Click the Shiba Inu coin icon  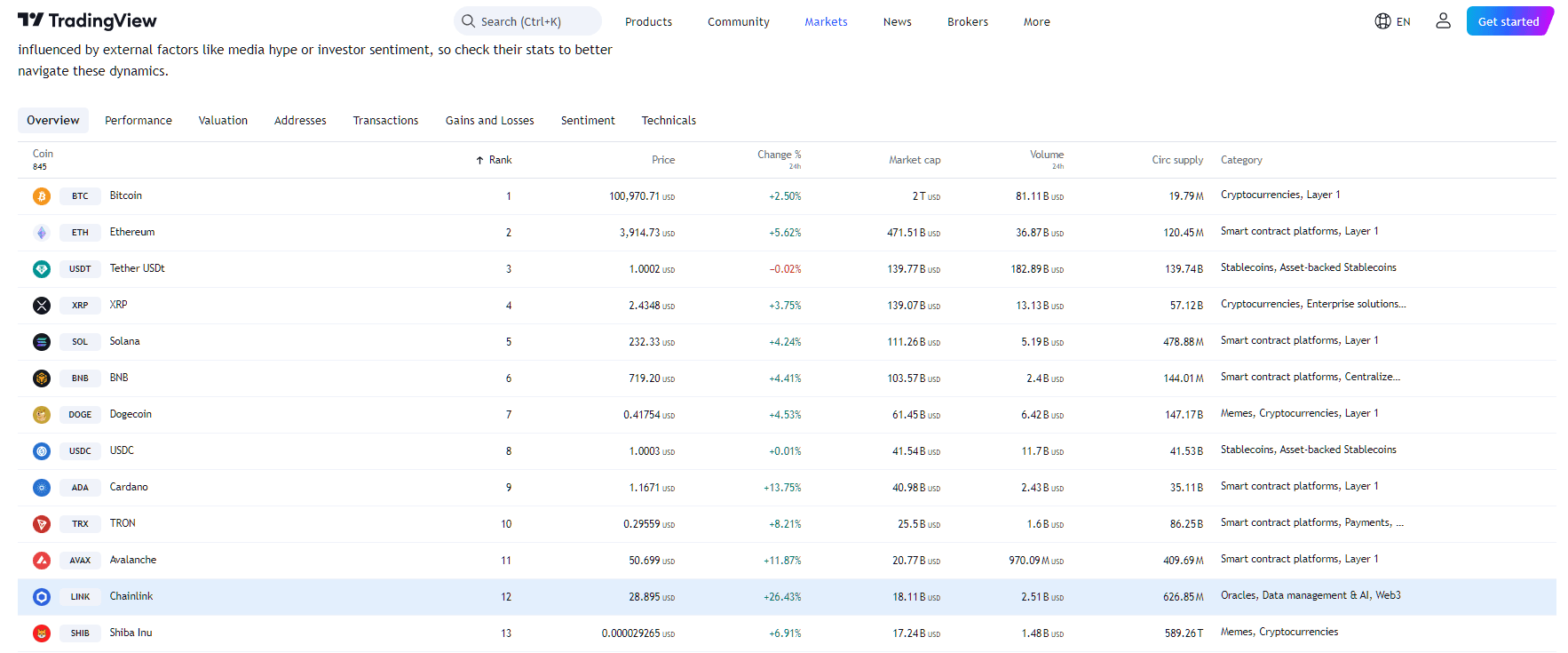coord(42,633)
